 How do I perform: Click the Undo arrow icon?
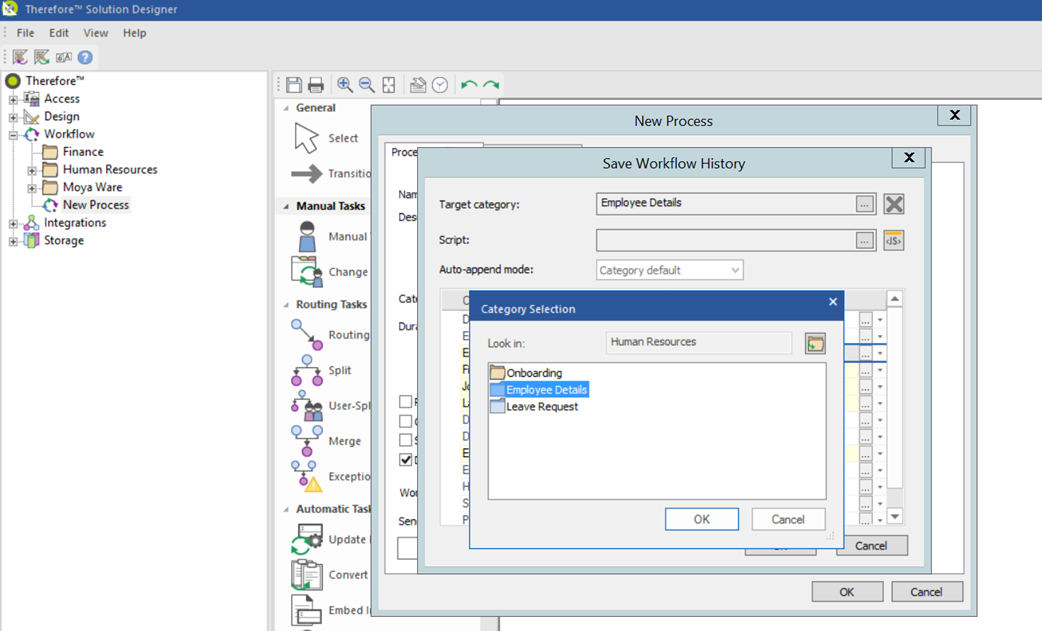point(468,85)
